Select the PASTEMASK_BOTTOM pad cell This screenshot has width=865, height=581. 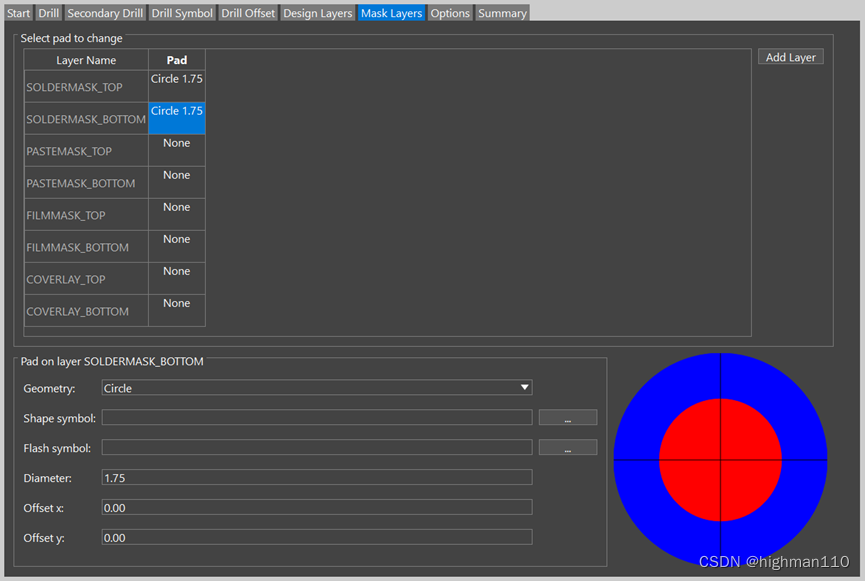point(177,182)
